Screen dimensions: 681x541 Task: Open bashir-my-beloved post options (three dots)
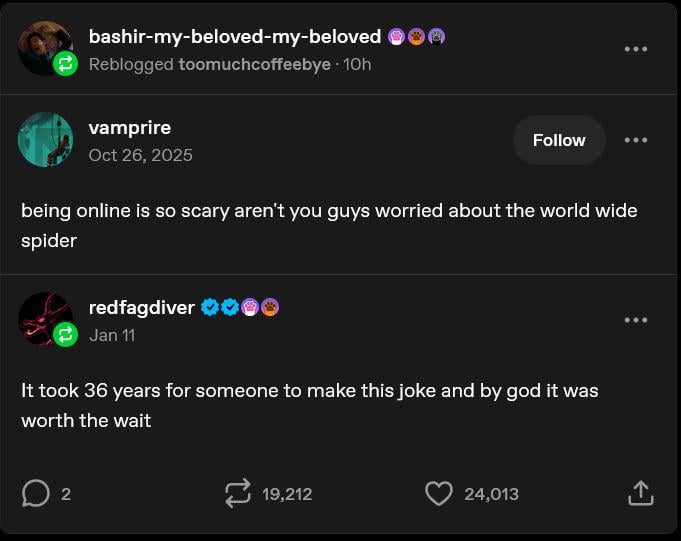[x=635, y=49]
